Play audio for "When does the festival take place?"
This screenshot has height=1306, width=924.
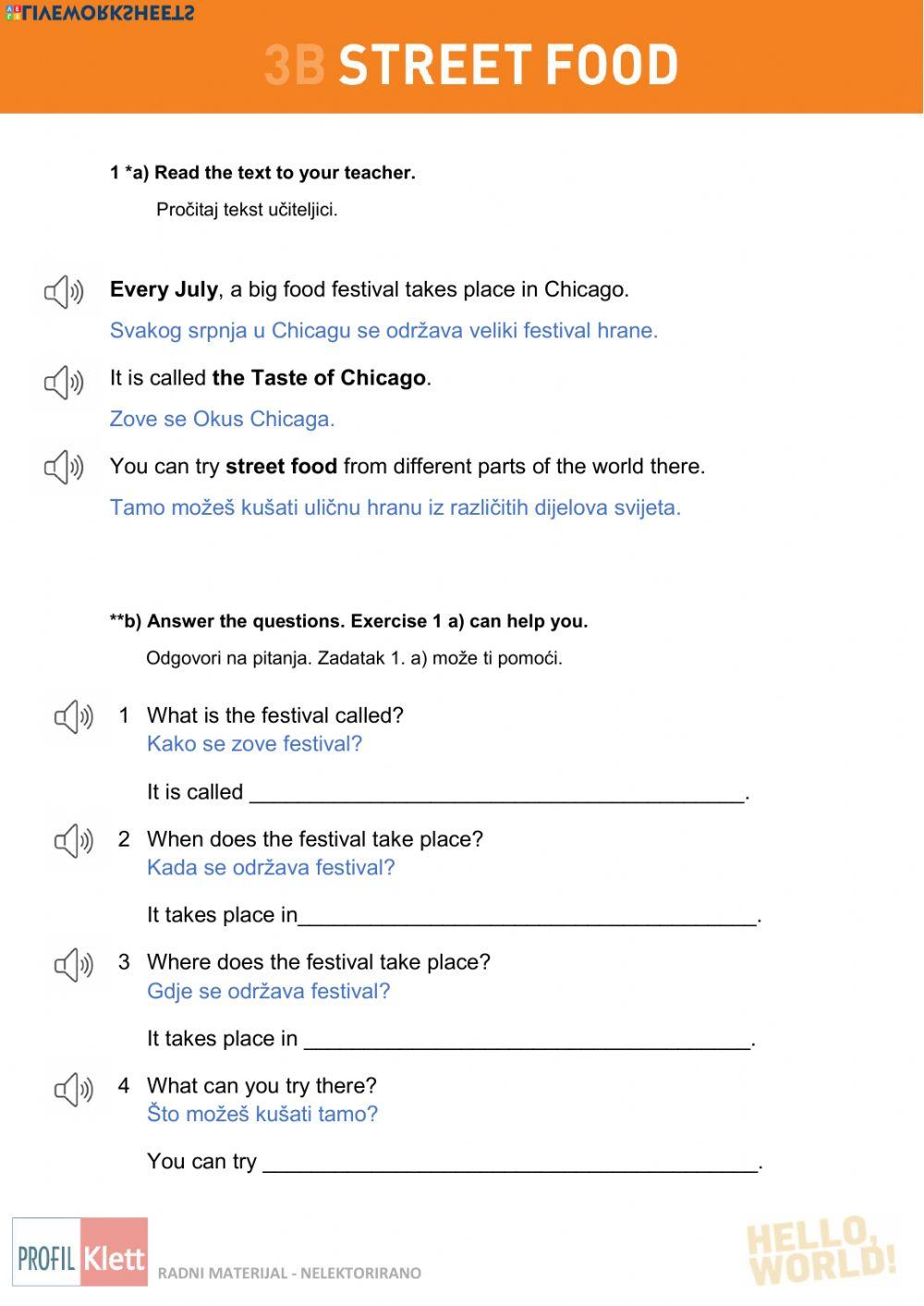74,840
